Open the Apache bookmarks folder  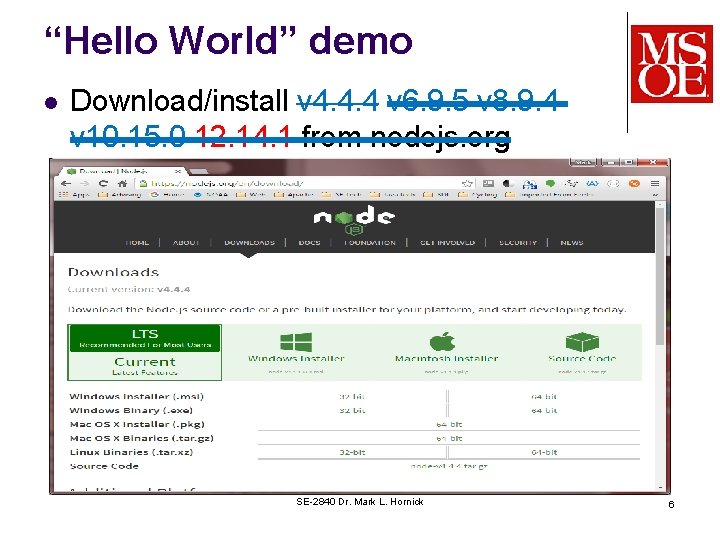click(293, 195)
